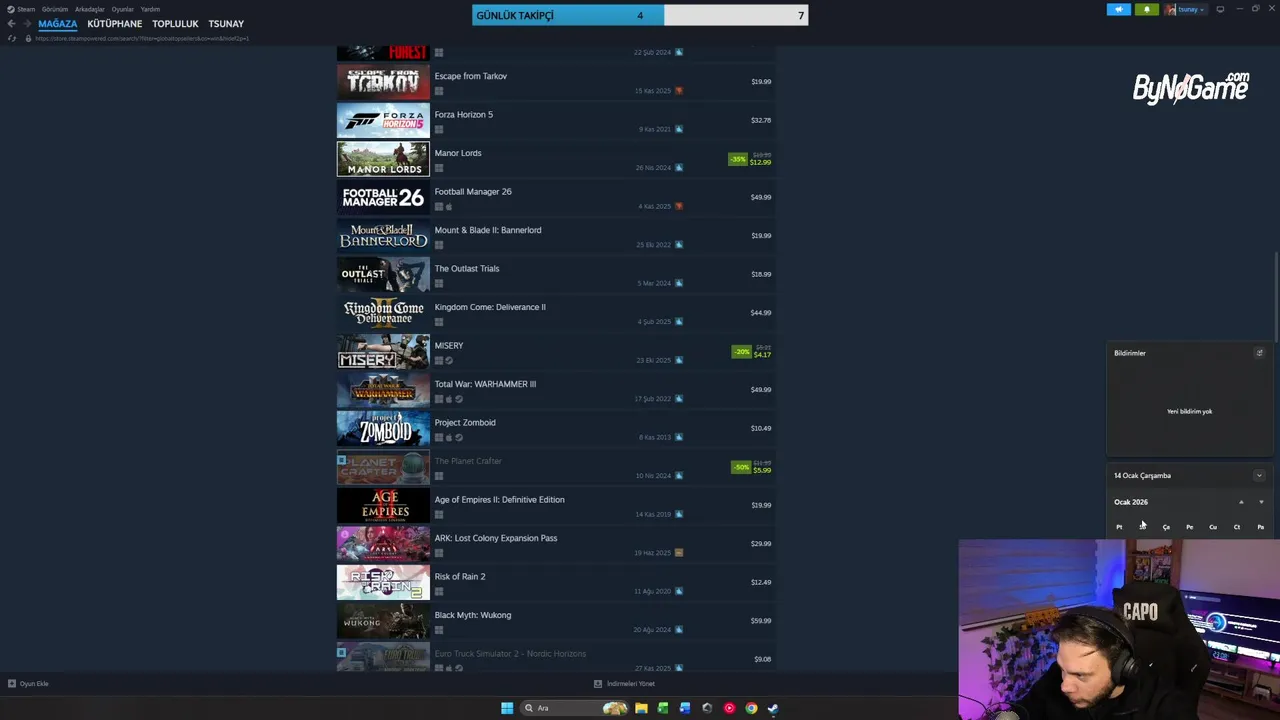Click the Steam Deck icon under Project Zomboid
This screenshot has height=720, width=1280.
click(x=459, y=438)
